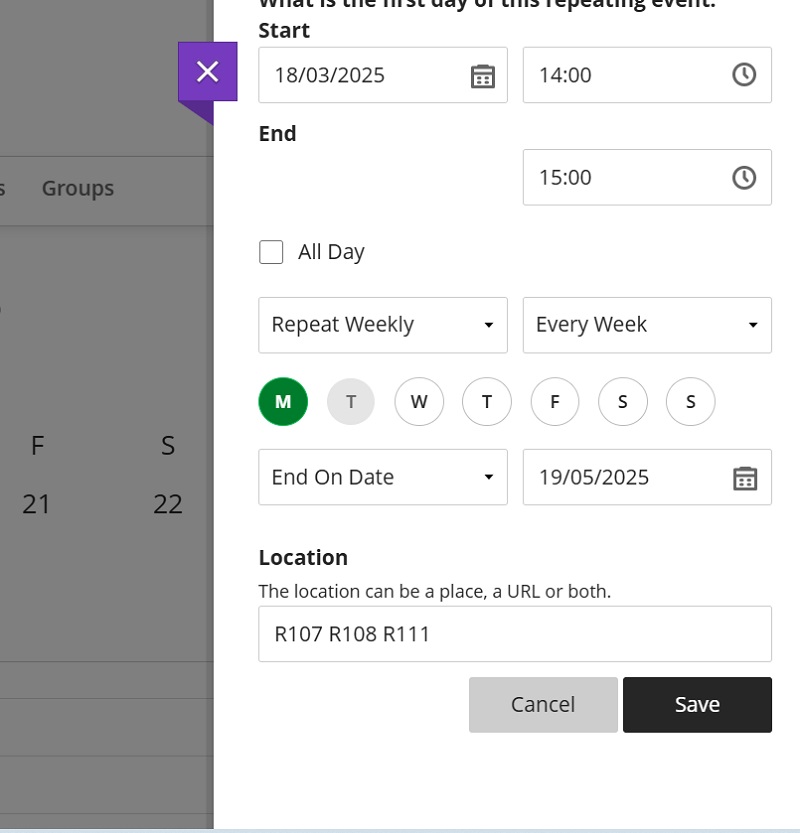Close the event panel with purple X
The height and width of the screenshot is (833, 800).
pos(207,72)
